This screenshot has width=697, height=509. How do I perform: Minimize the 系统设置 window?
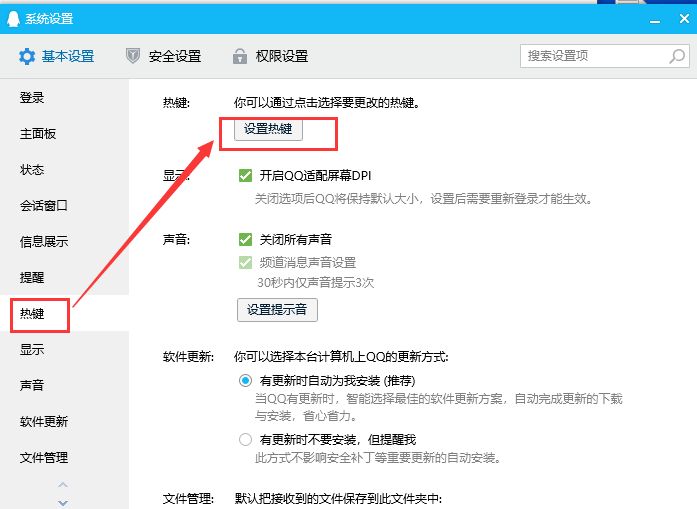click(655, 20)
